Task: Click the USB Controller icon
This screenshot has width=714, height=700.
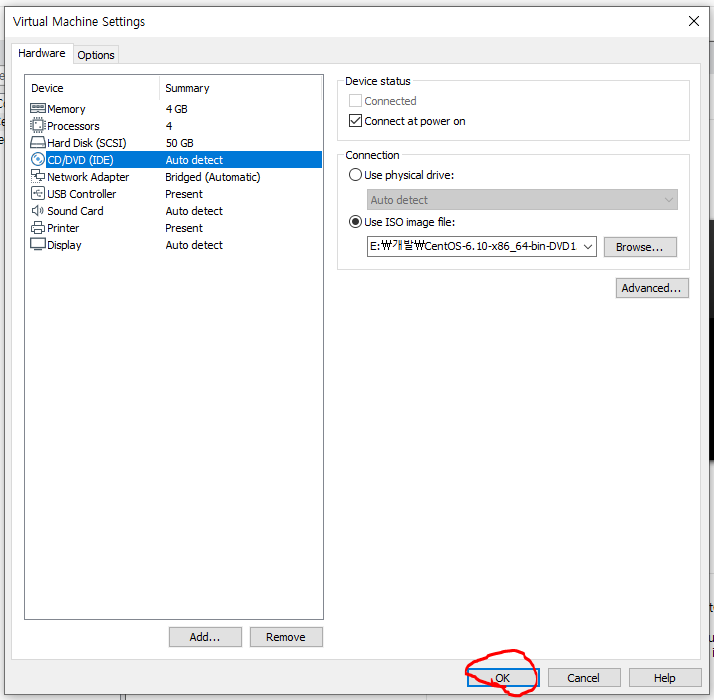Action: point(38,194)
